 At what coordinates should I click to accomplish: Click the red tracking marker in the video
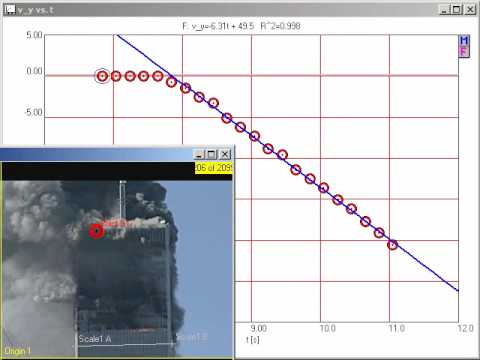pyautogui.click(x=96, y=231)
